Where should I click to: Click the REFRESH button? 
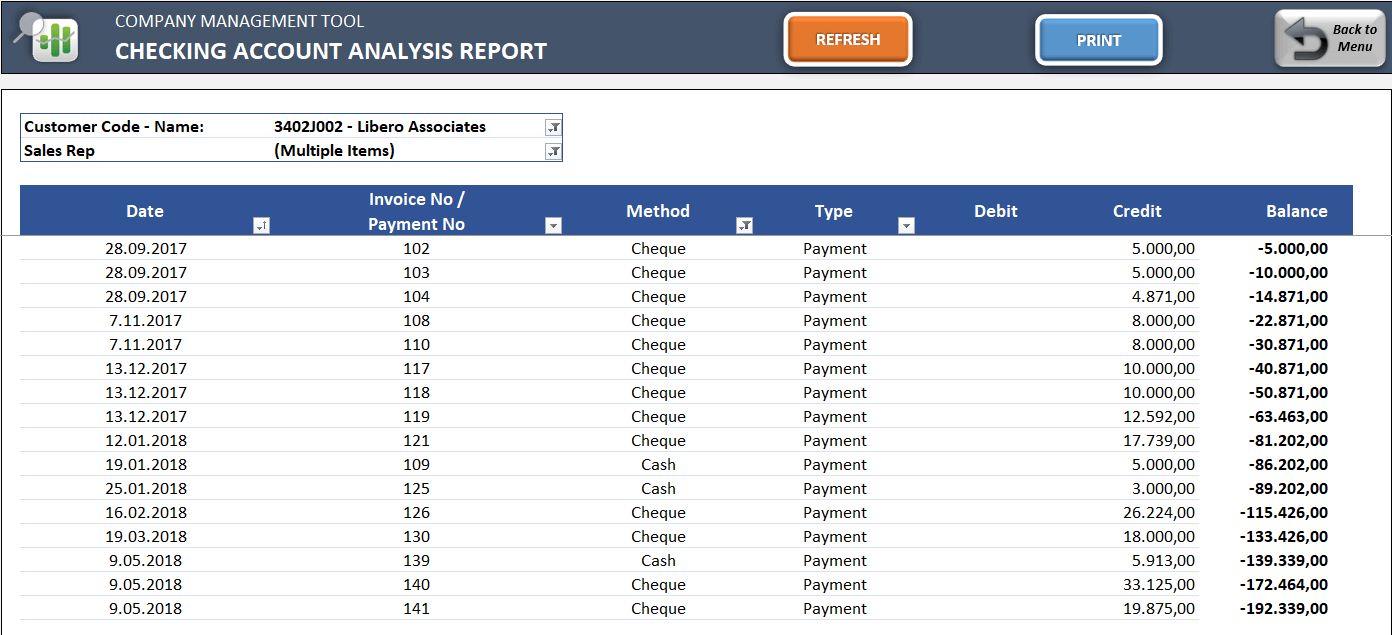(848, 40)
